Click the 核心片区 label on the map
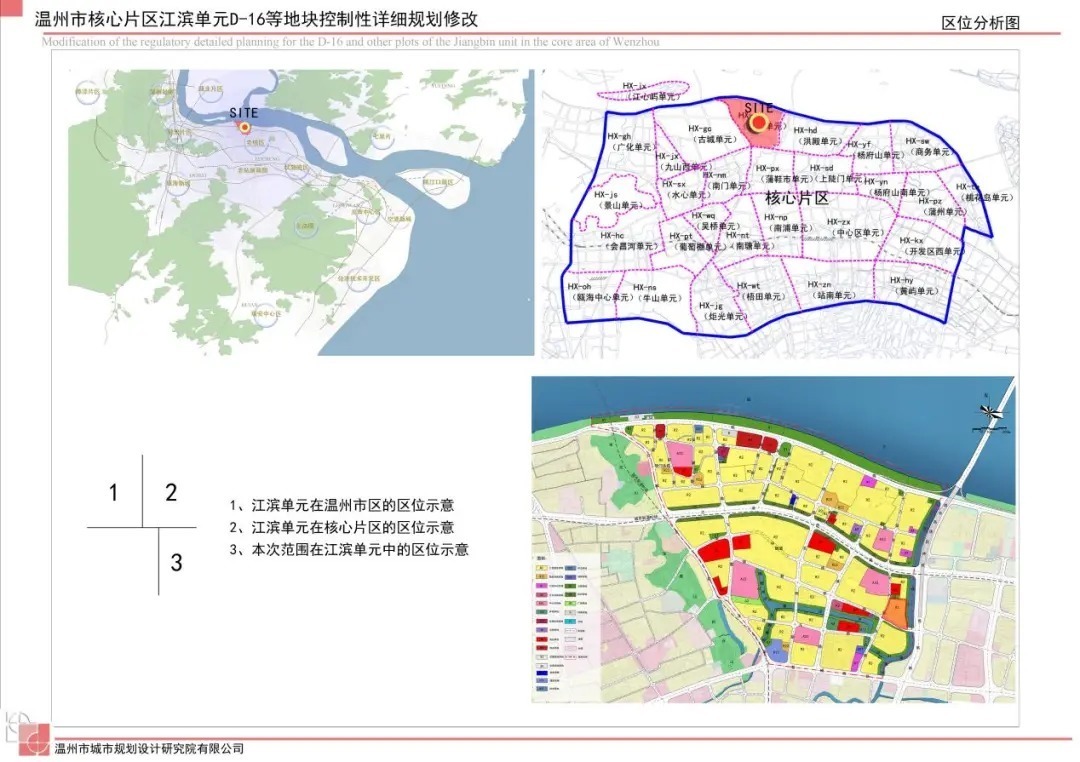1080x762 pixels. point(797,198)
